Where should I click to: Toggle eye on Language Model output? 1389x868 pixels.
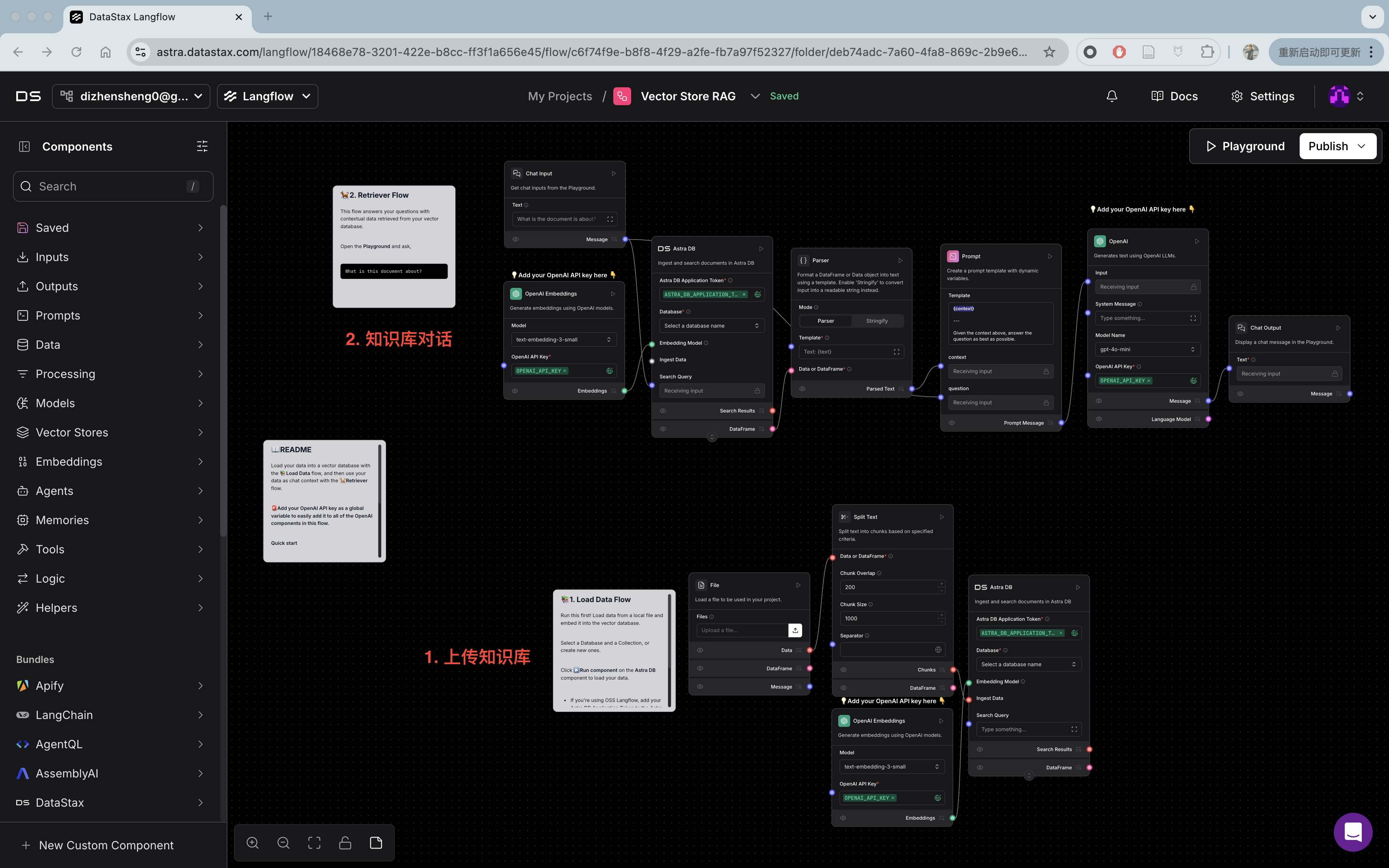(1099, 419)
